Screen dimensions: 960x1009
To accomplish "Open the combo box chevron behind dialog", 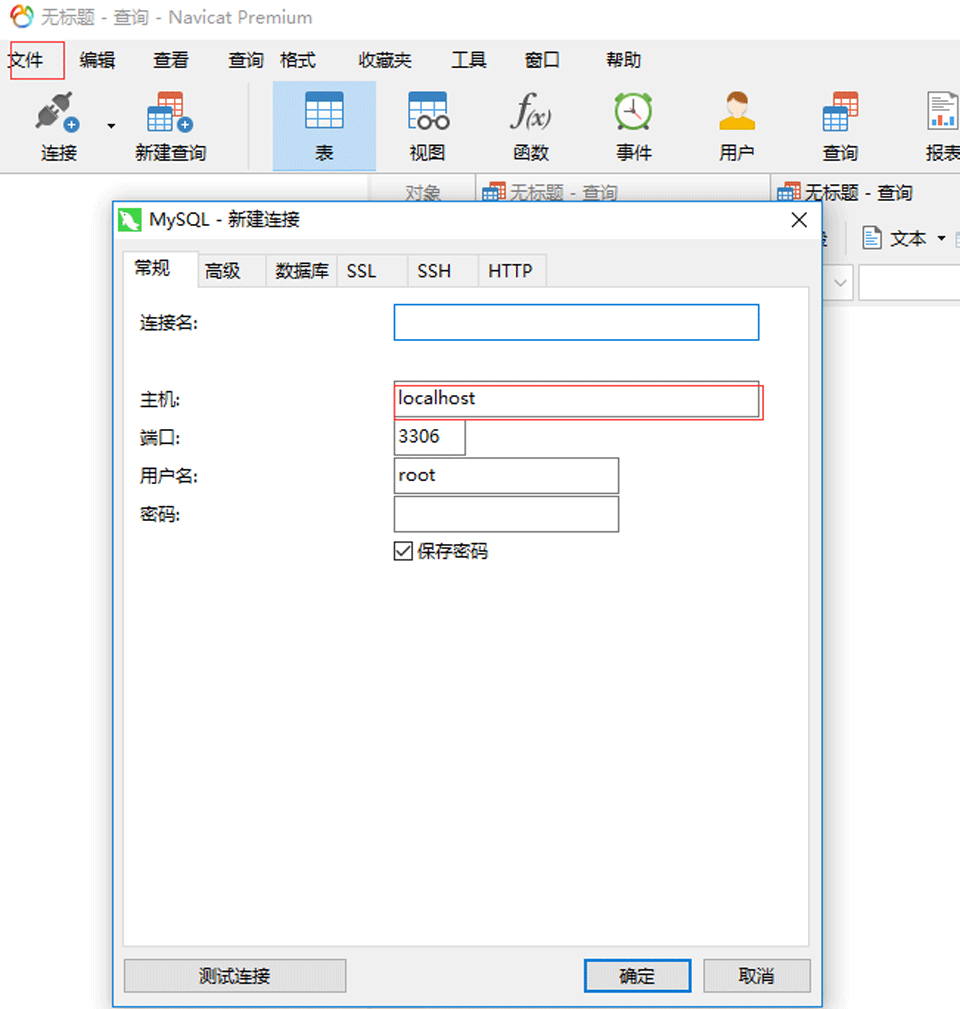I will click(840, 282).
